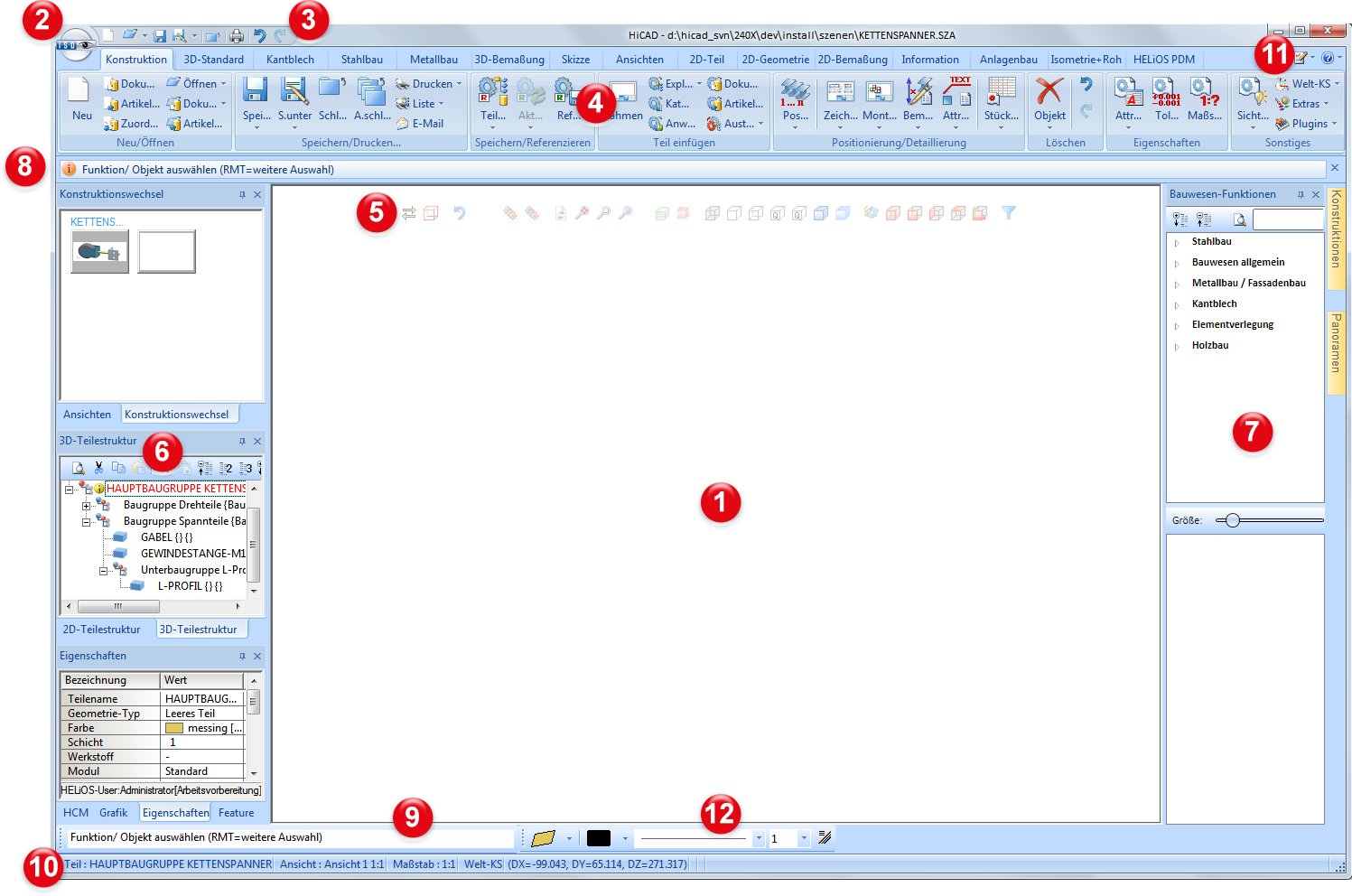Click the printer icon in quick access toolbar
Viewport: 1352px width, 896px height.
click(x=237, y=36)
